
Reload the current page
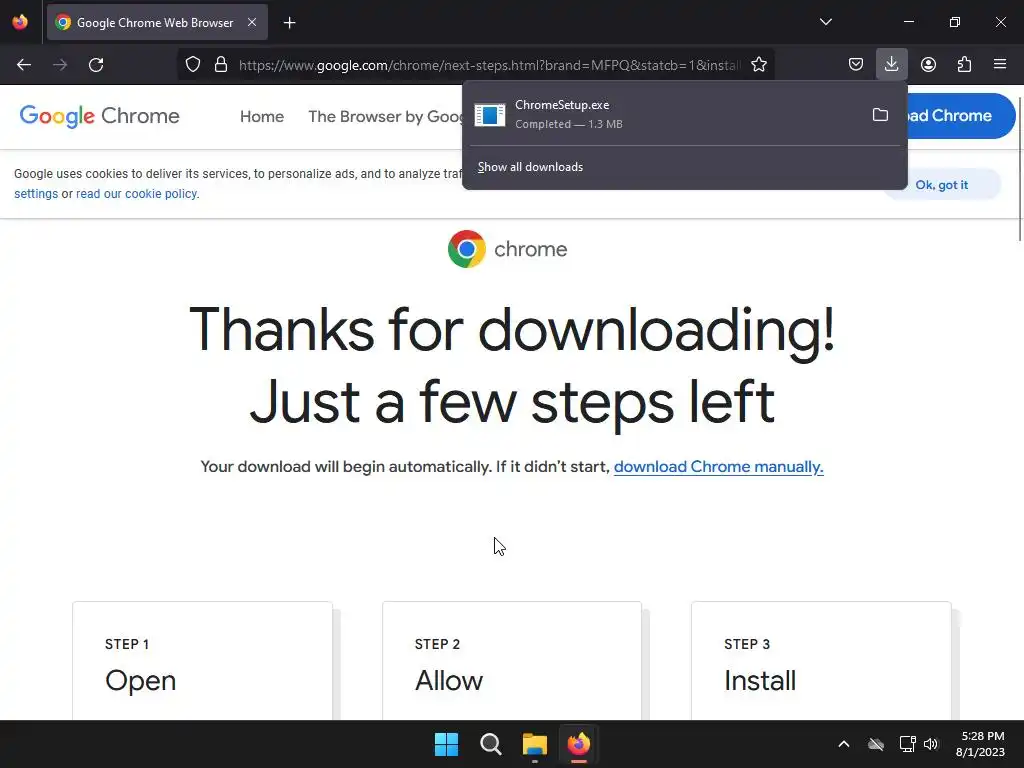pos(96,65)
